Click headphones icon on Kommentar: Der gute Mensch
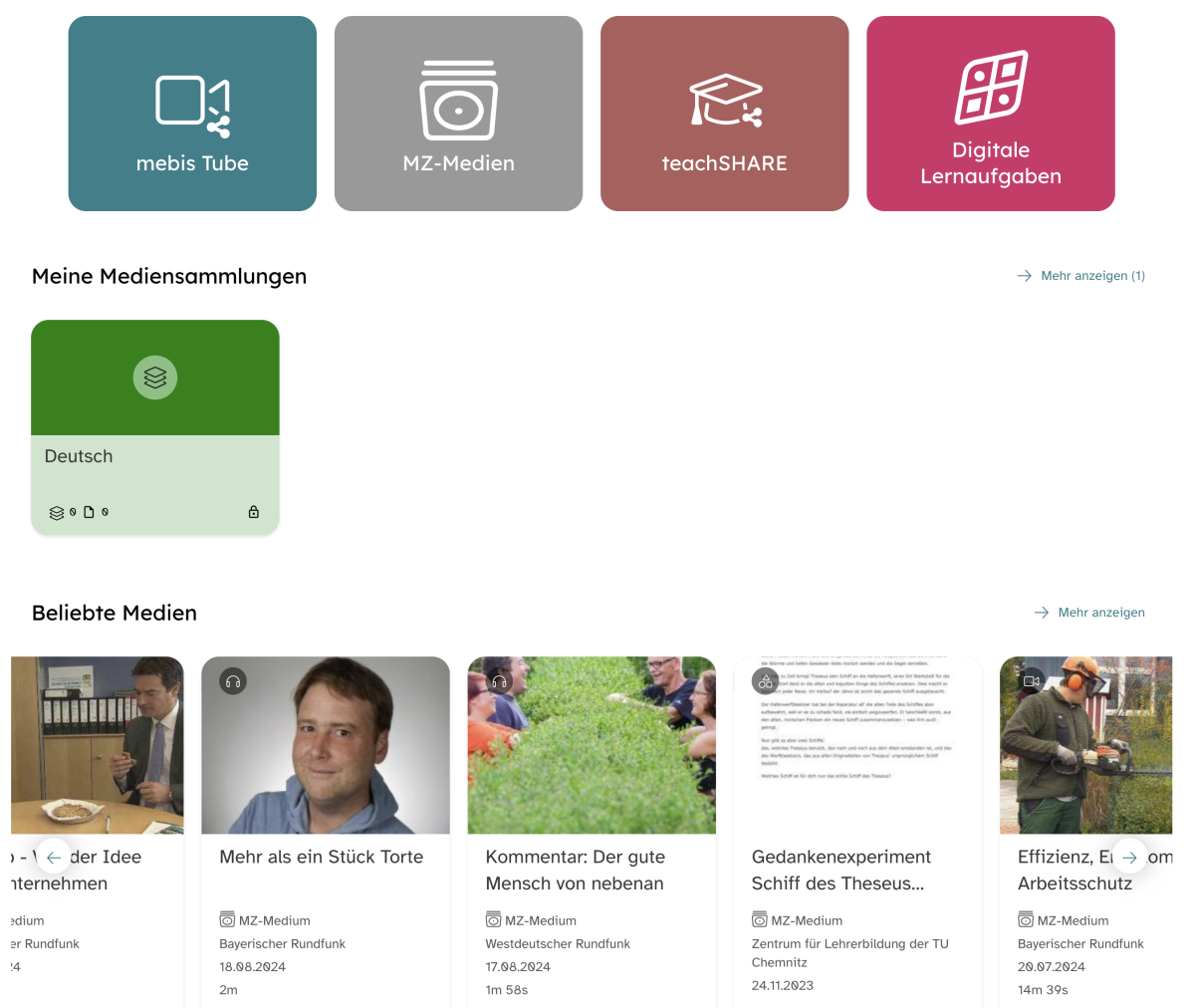 pos(500,681)
